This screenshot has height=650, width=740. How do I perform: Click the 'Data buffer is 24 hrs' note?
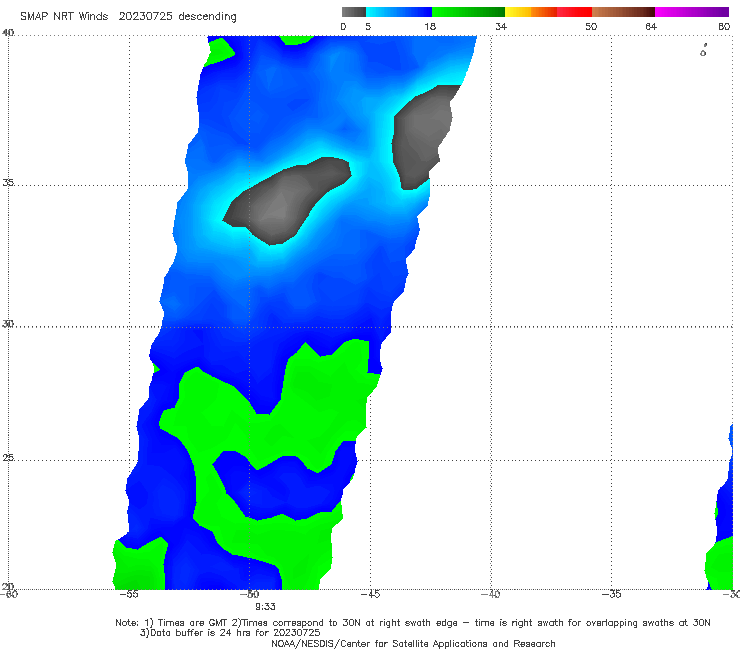[x=230, y=633]
